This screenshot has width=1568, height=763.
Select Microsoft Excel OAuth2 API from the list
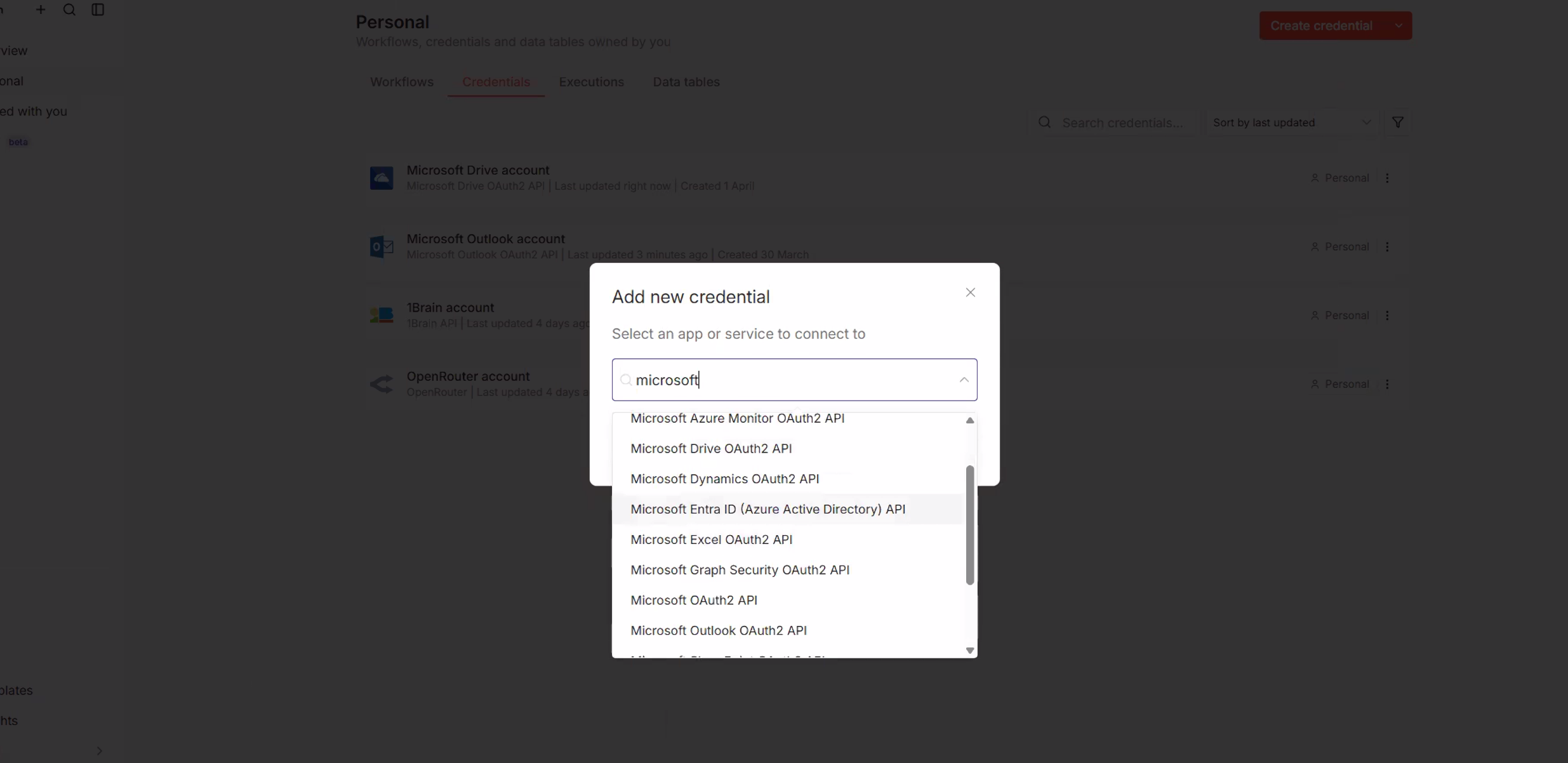710,540
